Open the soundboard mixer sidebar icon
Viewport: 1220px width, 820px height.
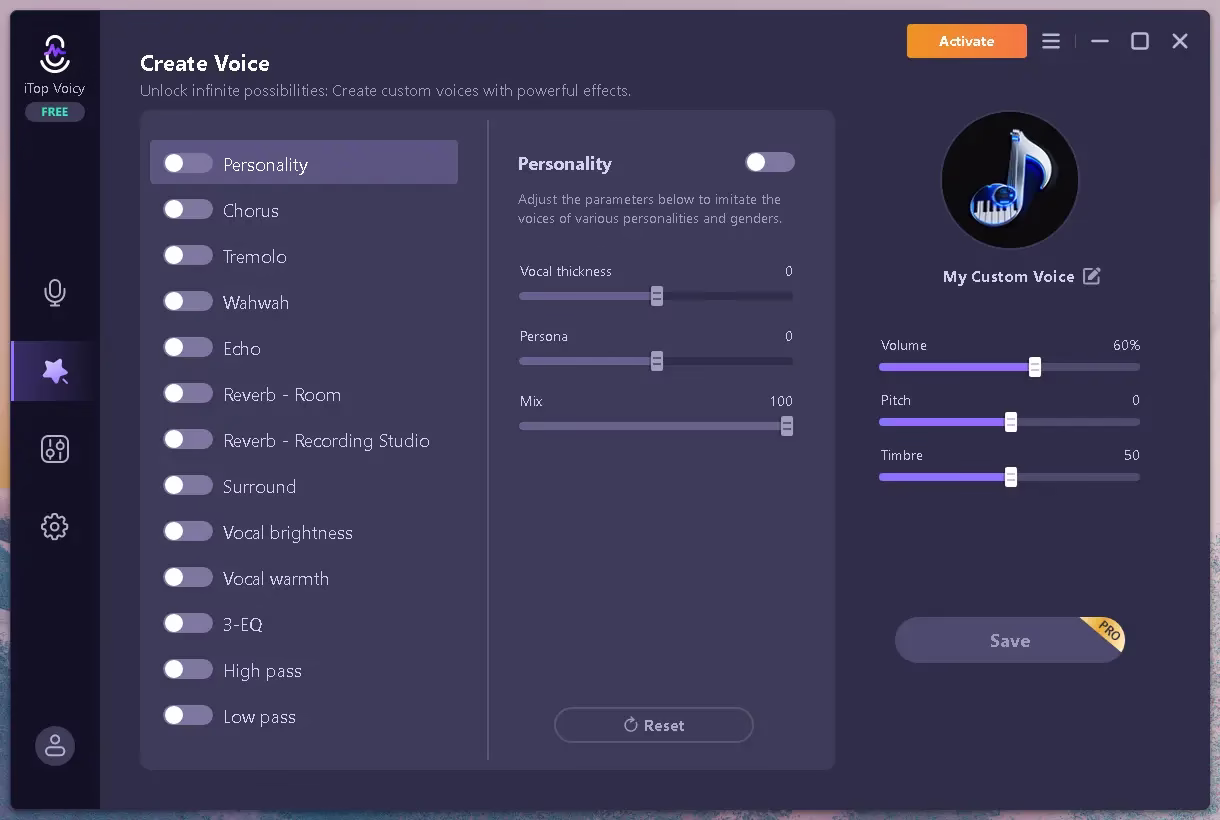point(55,449)
